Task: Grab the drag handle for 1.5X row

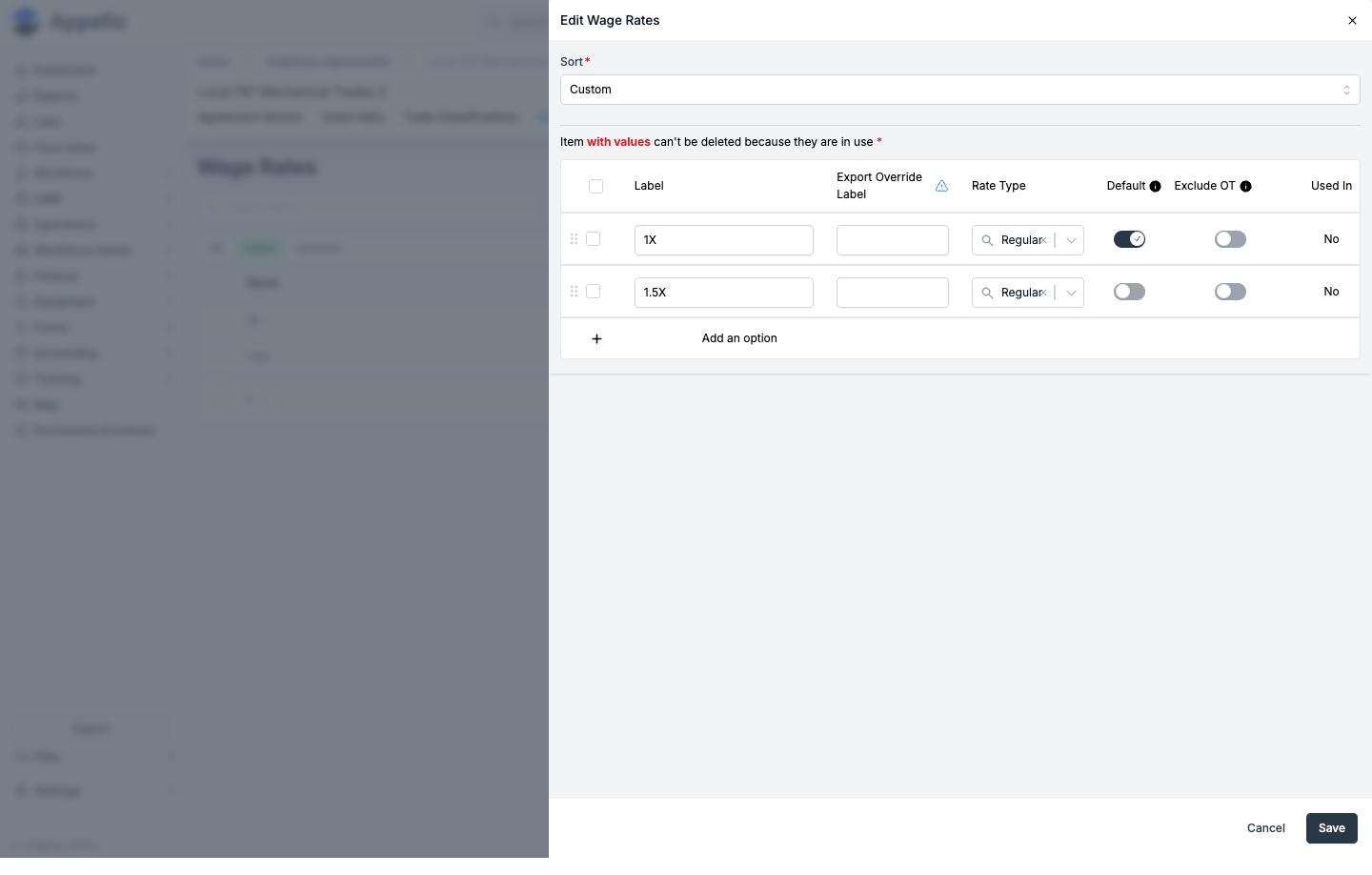Action: click(574, 292)
